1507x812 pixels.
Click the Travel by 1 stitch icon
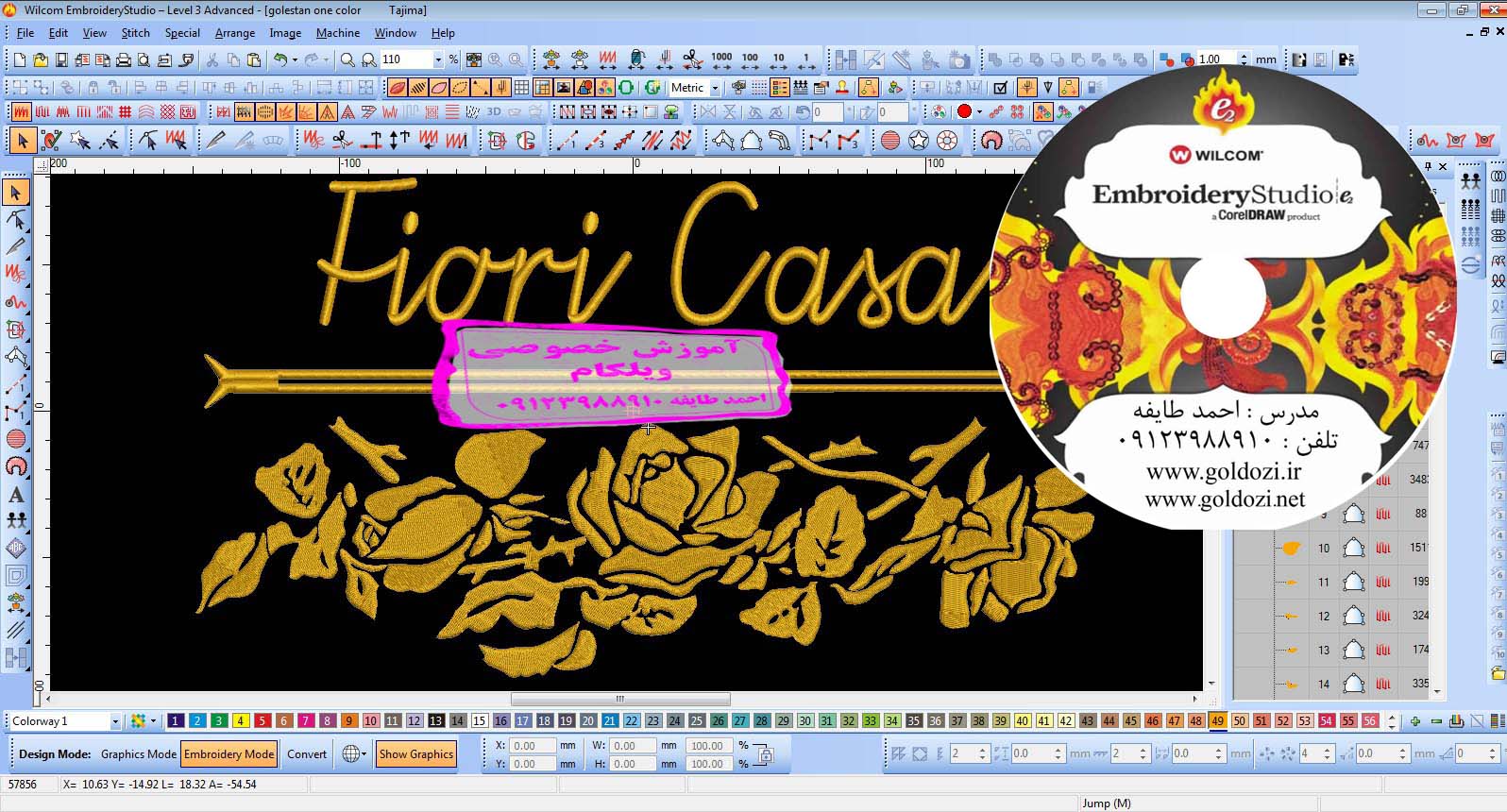click(805, 59)
